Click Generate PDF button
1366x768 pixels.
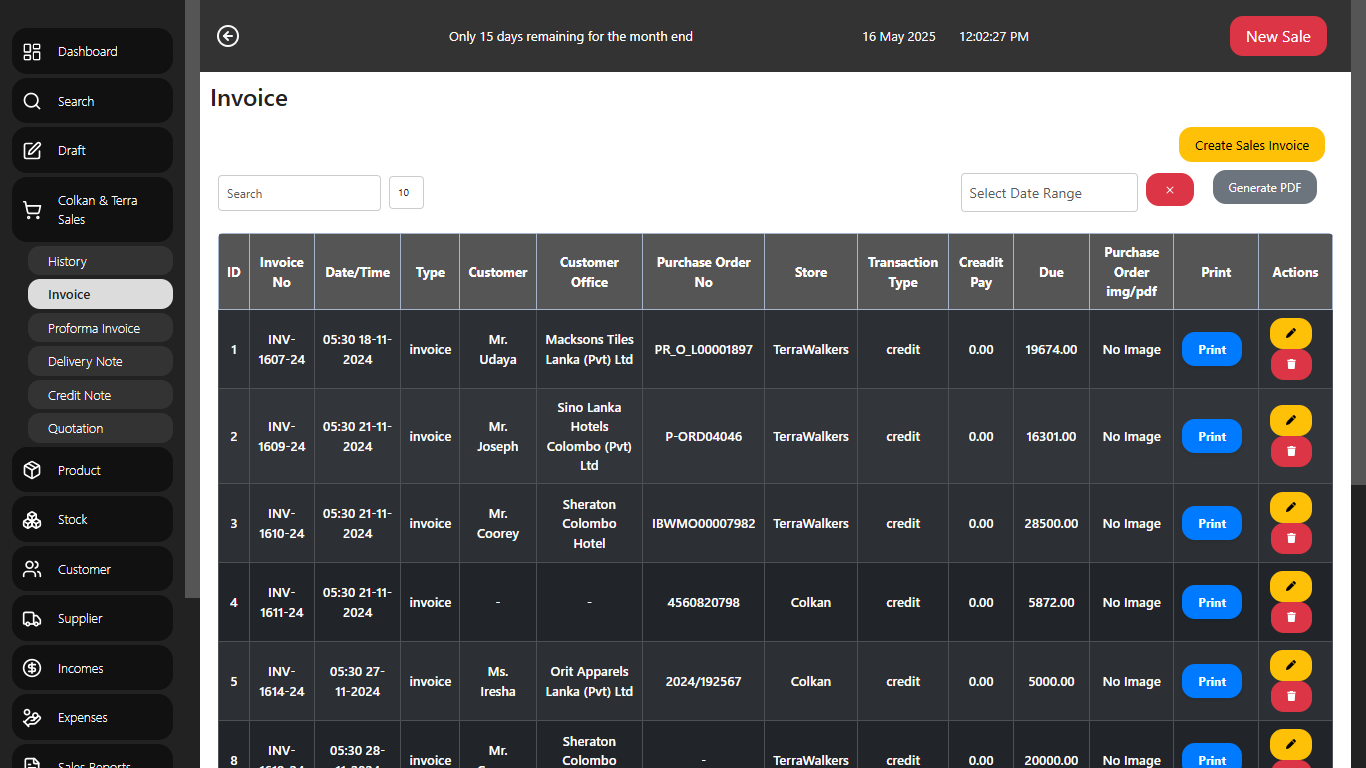point(1265,187)
